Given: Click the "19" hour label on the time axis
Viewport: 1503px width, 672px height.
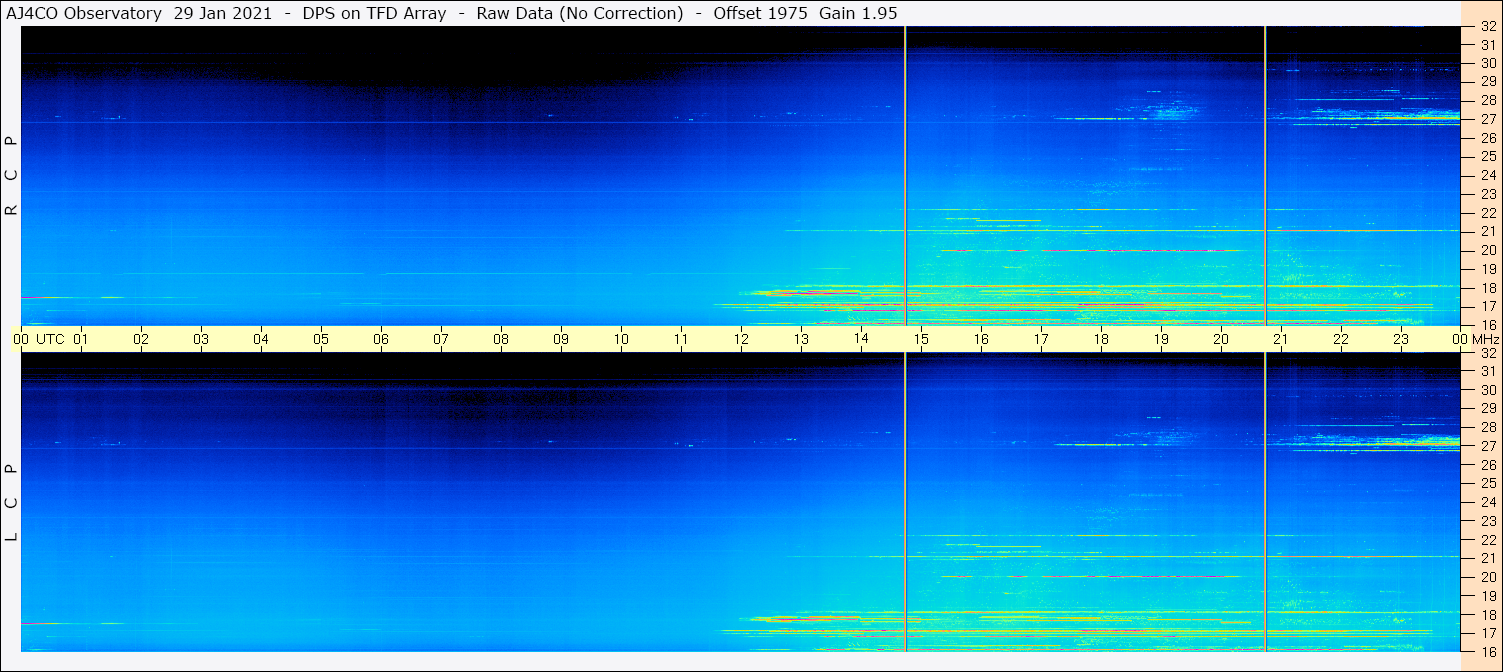Looking at the screenshot, I should click(x=1161, y=339).
